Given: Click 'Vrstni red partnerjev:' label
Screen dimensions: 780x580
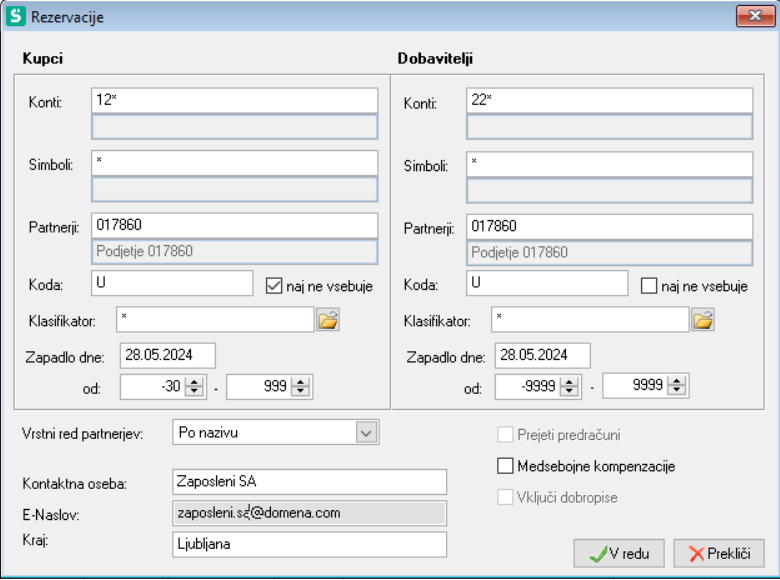Looking at the screenshot, I should coord(83,434).
